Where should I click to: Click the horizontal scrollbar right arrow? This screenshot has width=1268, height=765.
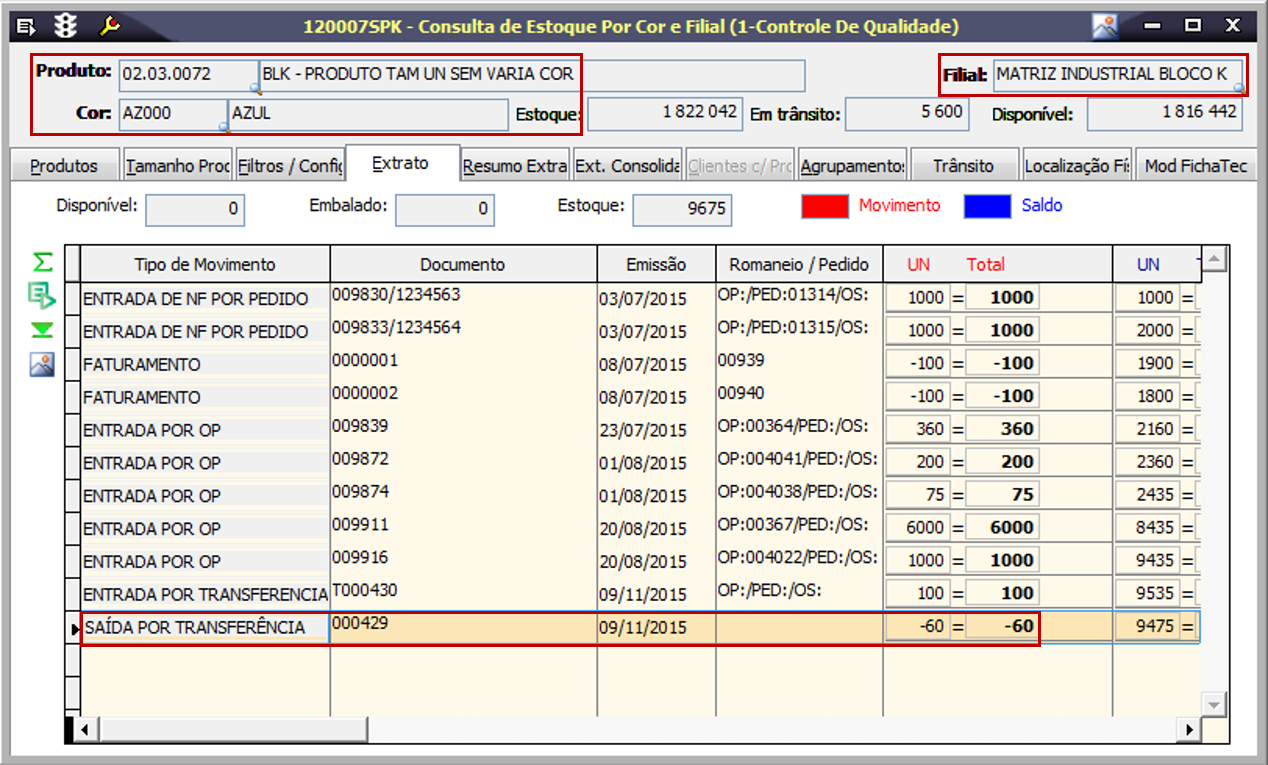click(x=1190, y=730)
